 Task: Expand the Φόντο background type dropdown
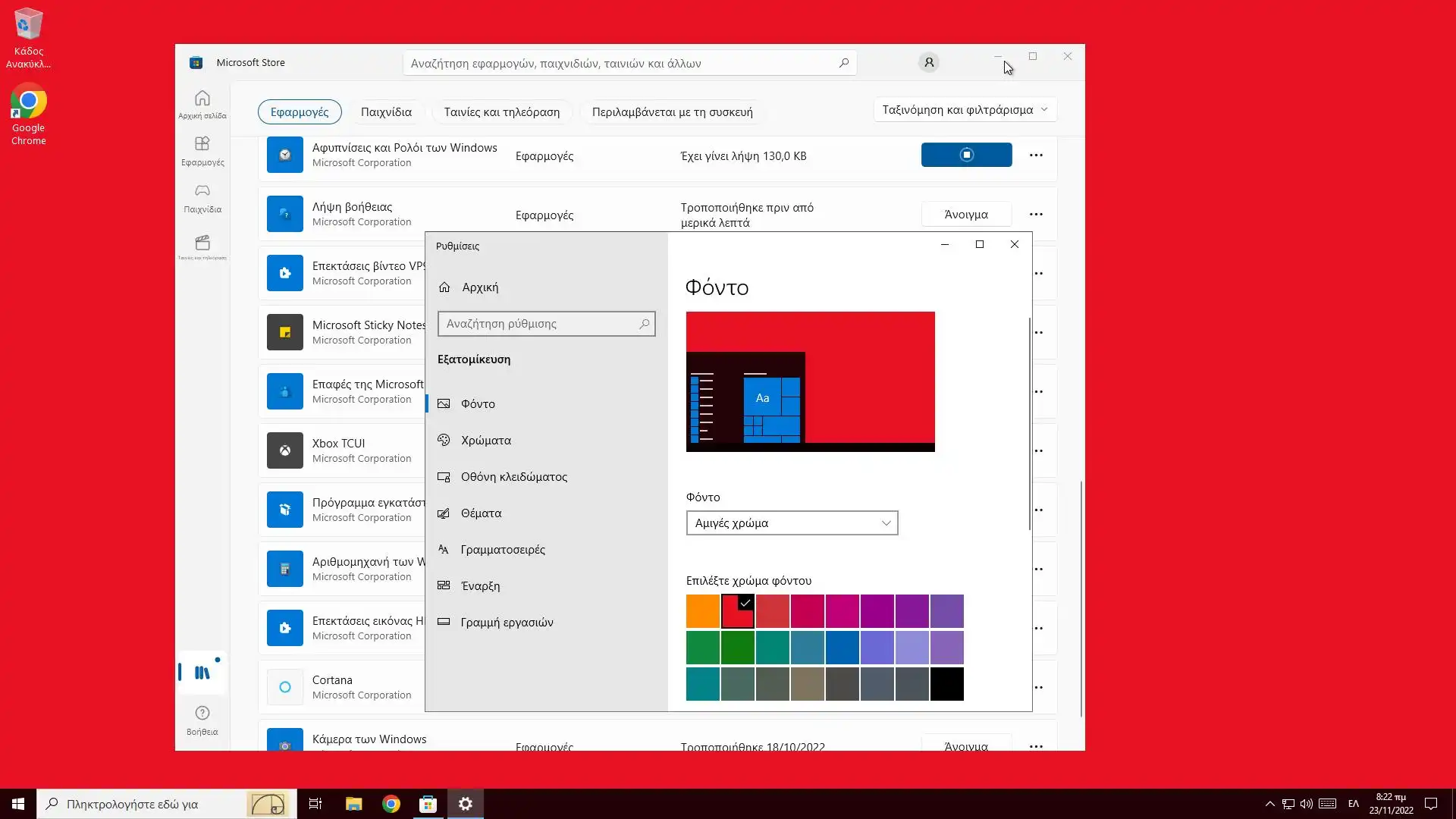pyautogui.click(x=792, y=523)
